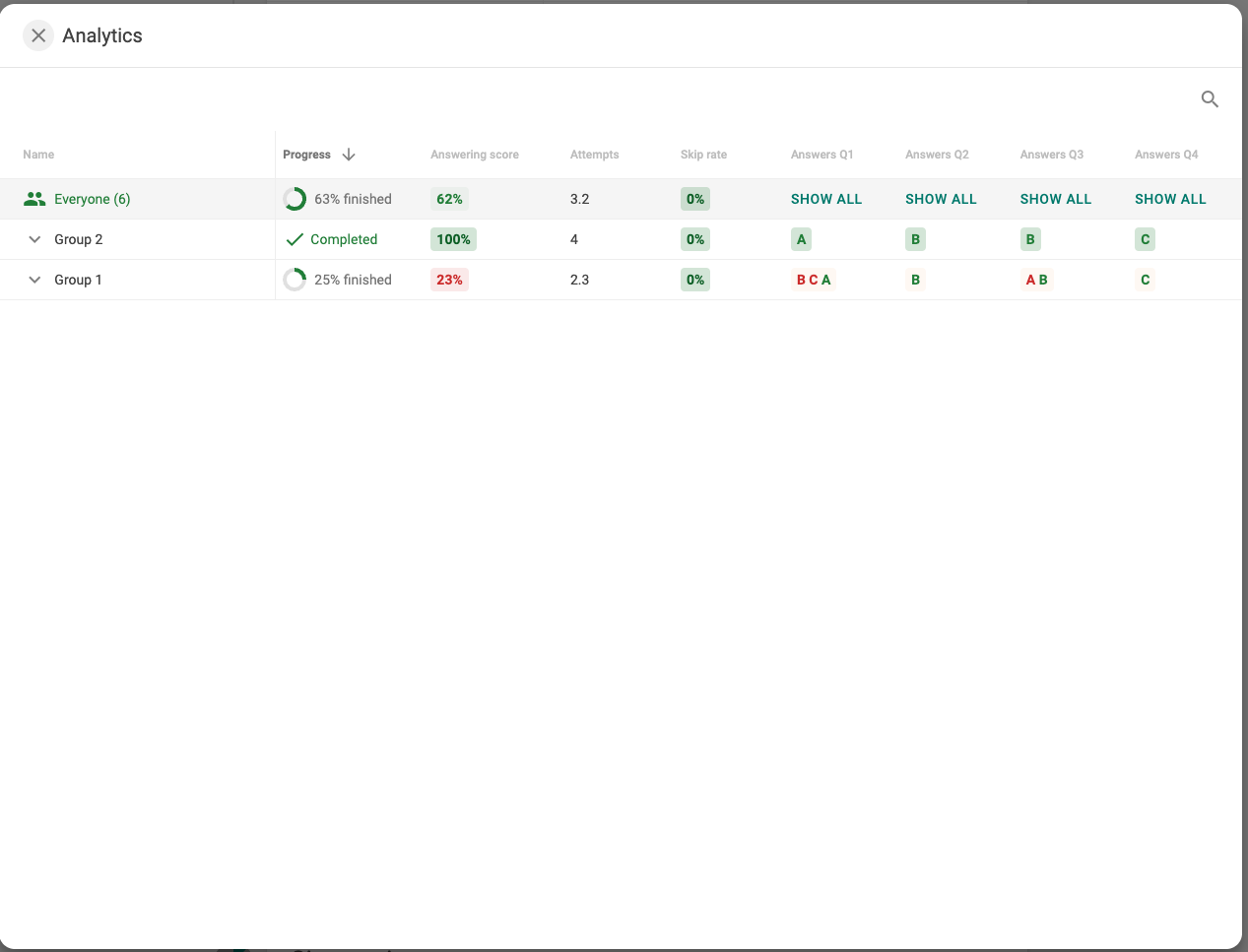Close the Analytics panel

[x=38, y=35]
